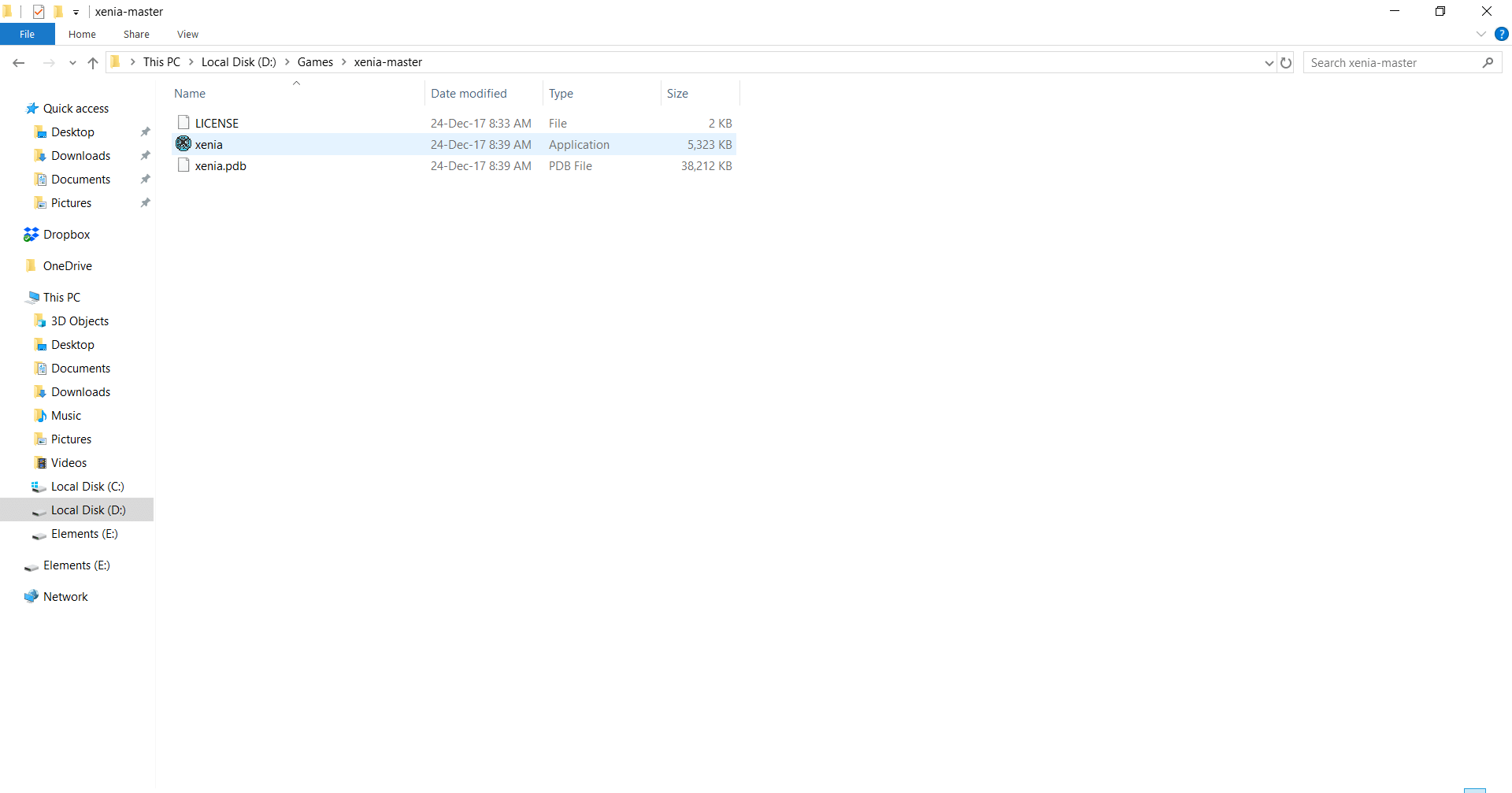Click the pin icon beside Pictures

coord(146,202)
